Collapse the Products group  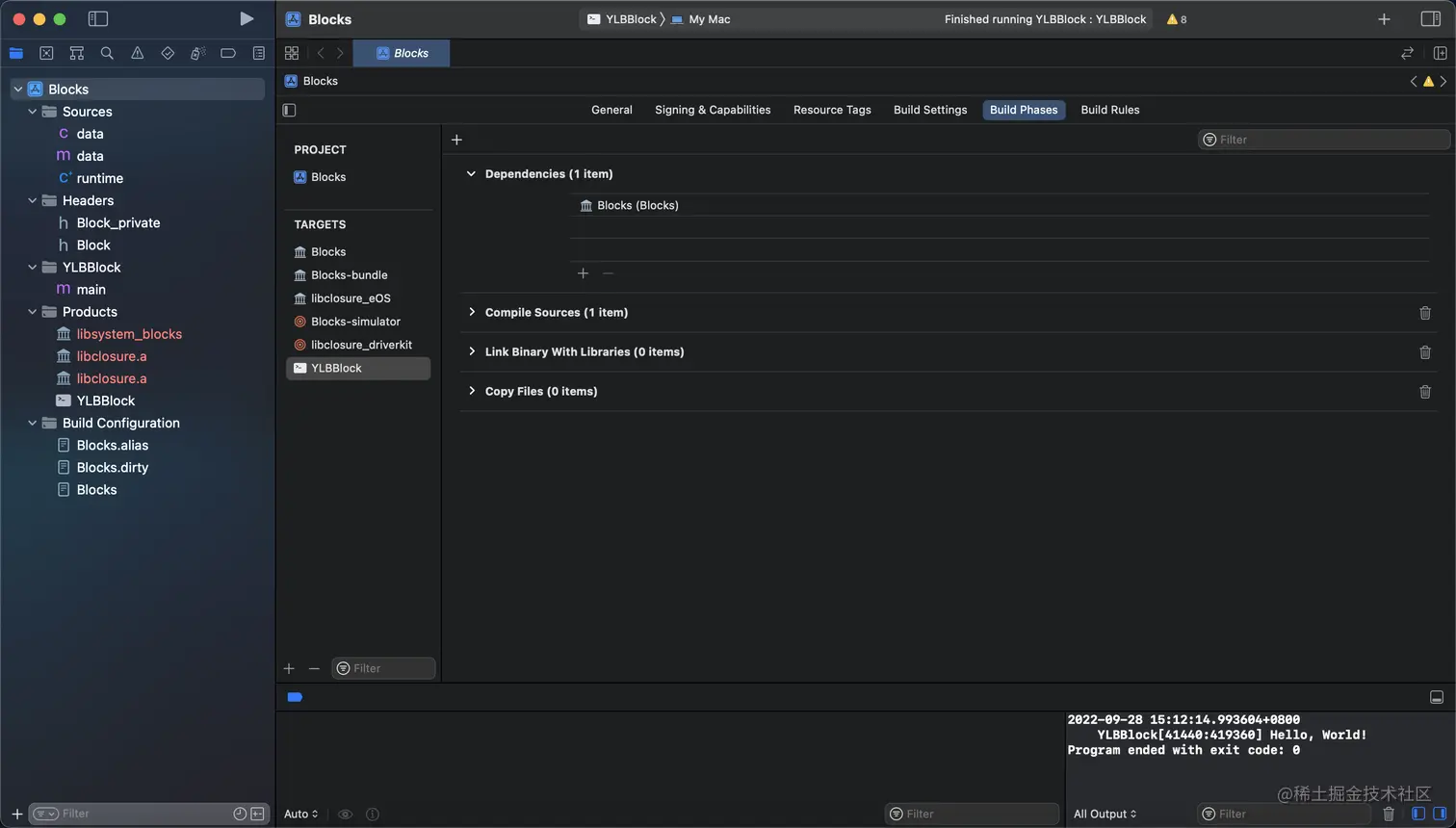click(32, 312)
